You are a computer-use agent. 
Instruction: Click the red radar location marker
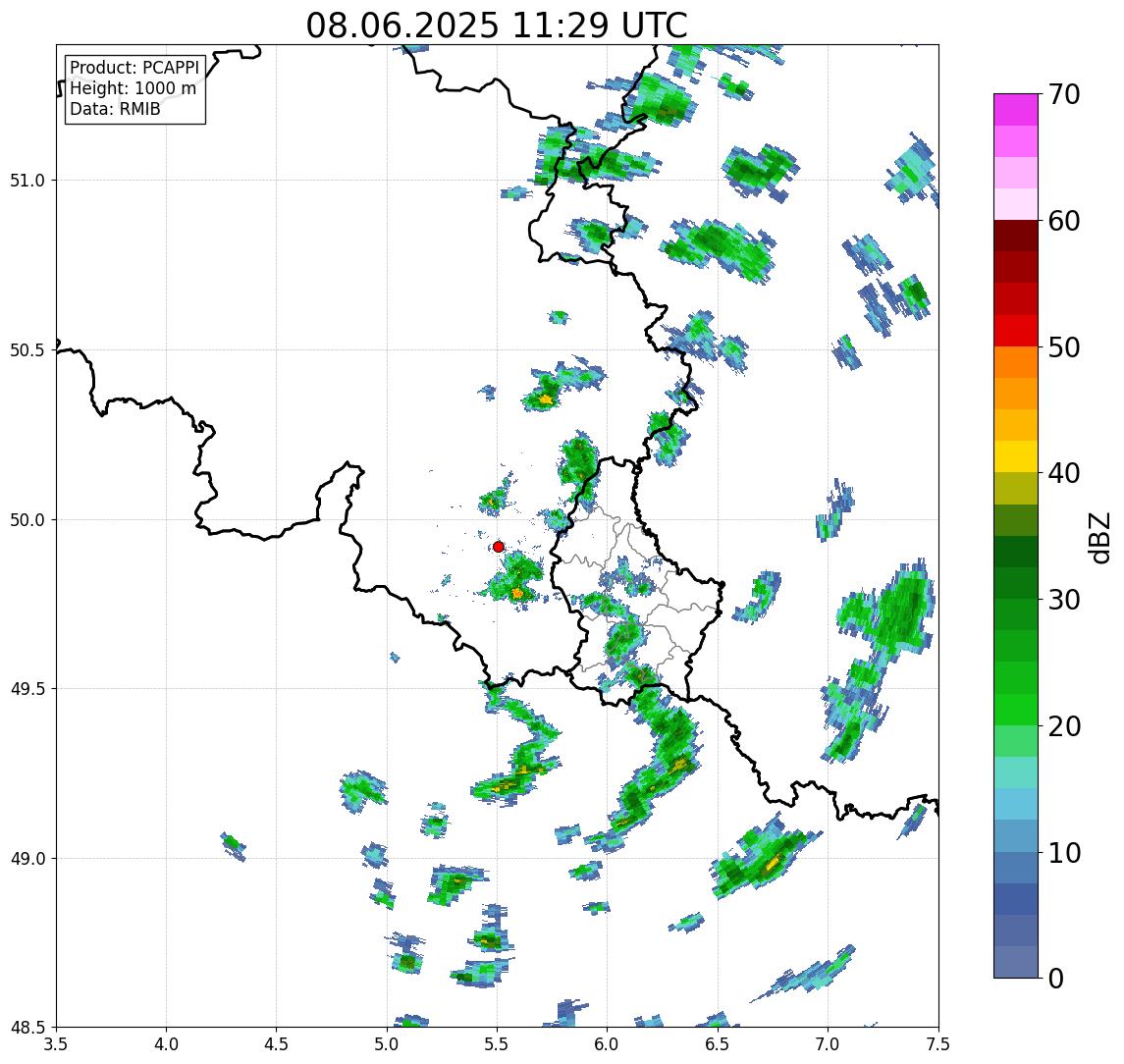click(499, 547)
